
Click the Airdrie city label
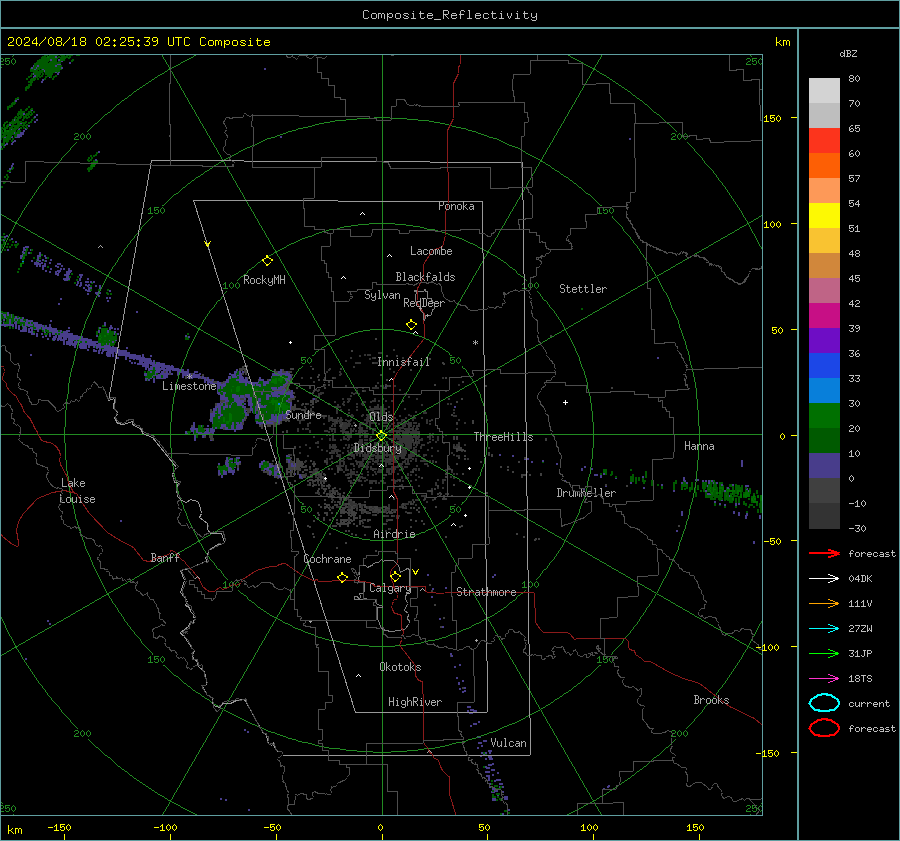click(394, 534)
